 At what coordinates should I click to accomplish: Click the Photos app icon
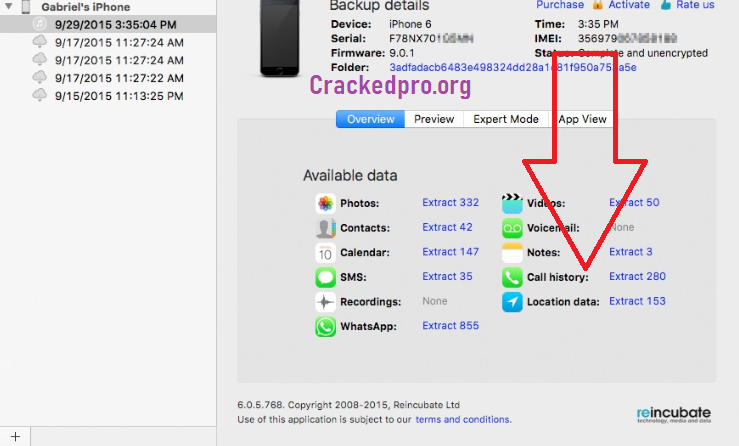[325, 203]
